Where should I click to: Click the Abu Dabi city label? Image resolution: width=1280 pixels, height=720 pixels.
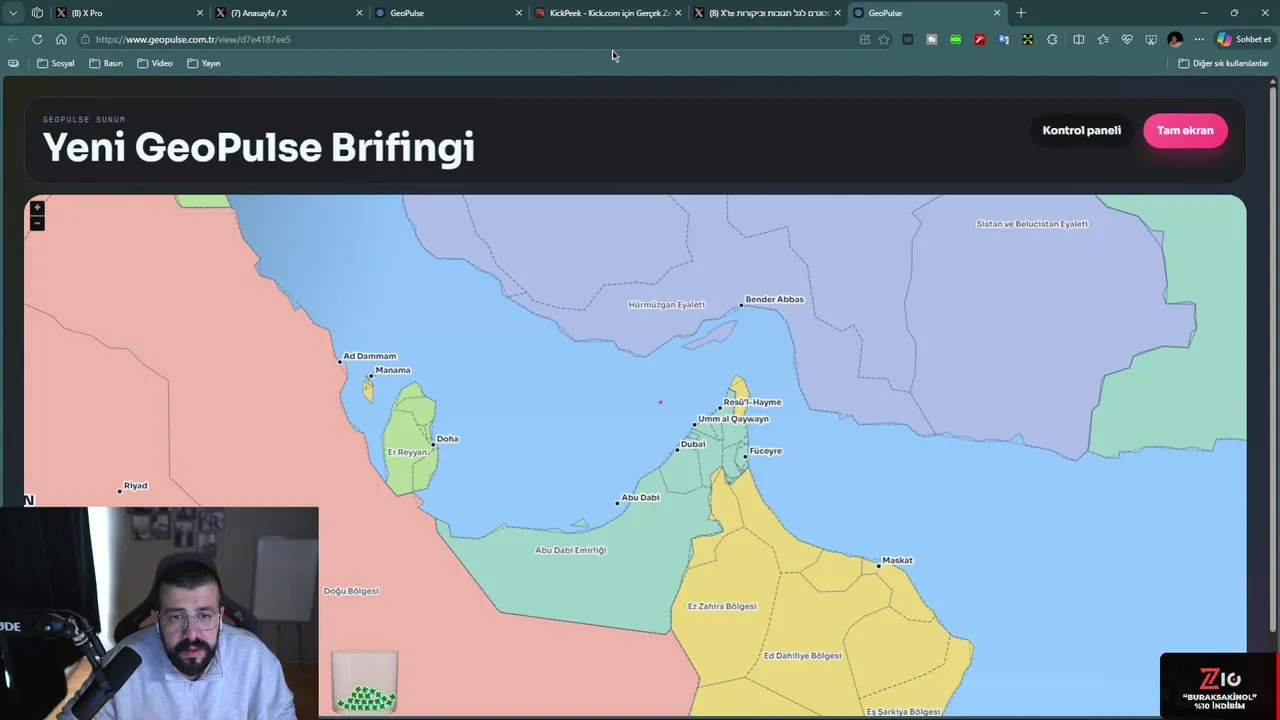coord(640,497)
